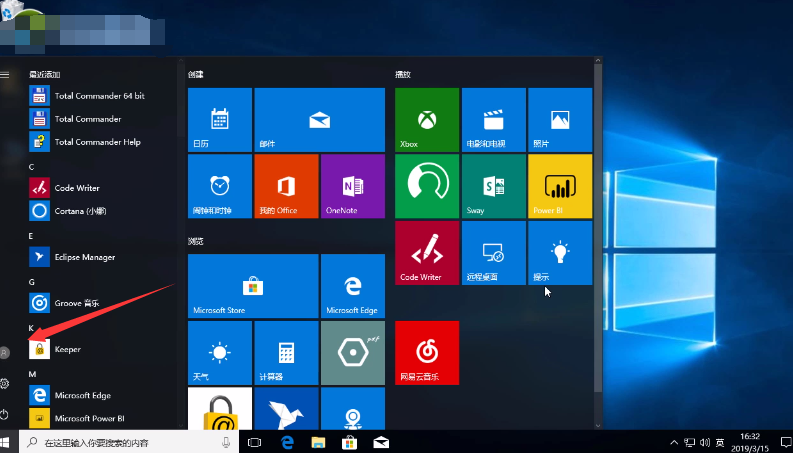Click the Windows Start button
793x453 pixels.
(x=6, y=442)
